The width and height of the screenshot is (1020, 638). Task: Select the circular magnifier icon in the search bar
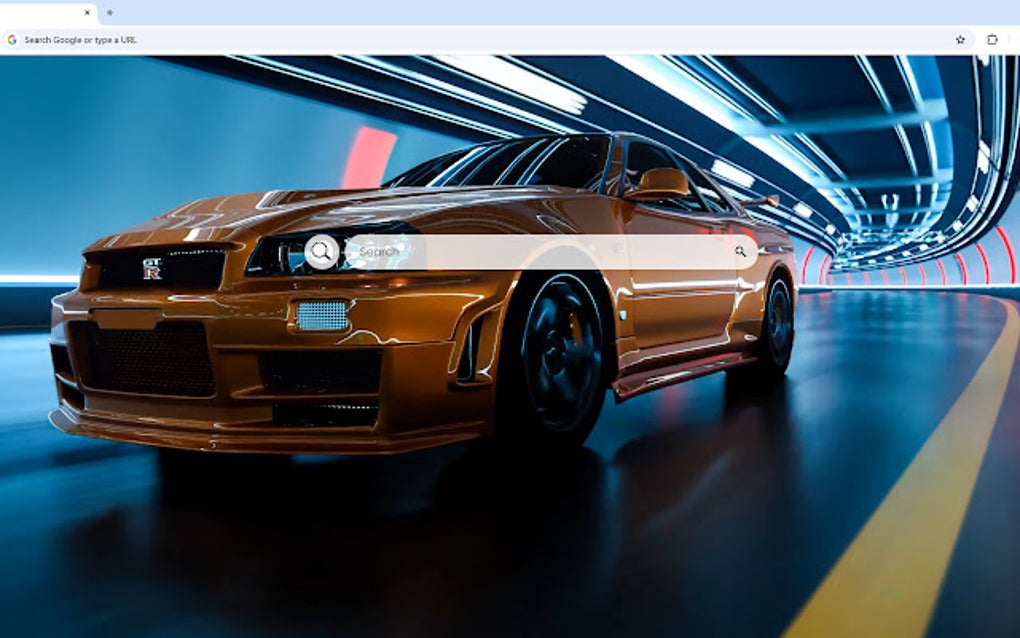point(321,252)
